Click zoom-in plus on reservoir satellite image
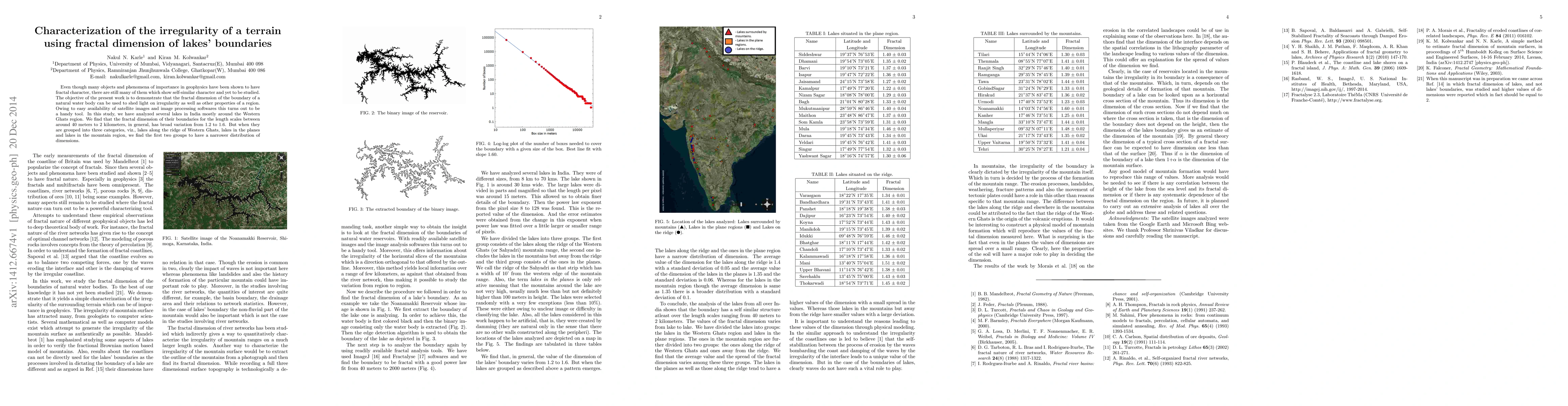The image size is (1568, 406). [x=282, y=165]
